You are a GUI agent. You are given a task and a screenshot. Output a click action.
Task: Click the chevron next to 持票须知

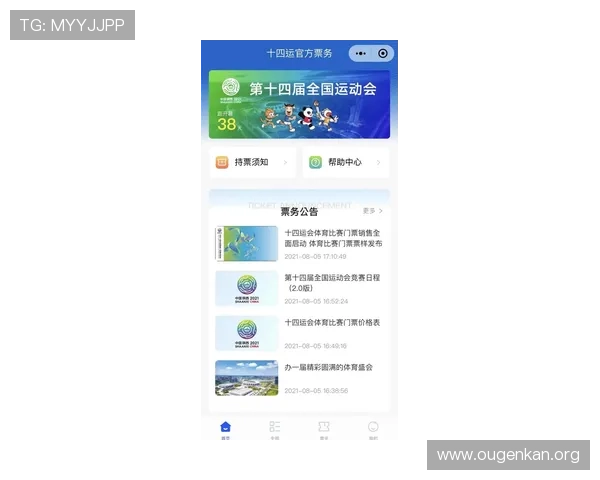click(x=285, y=162)
